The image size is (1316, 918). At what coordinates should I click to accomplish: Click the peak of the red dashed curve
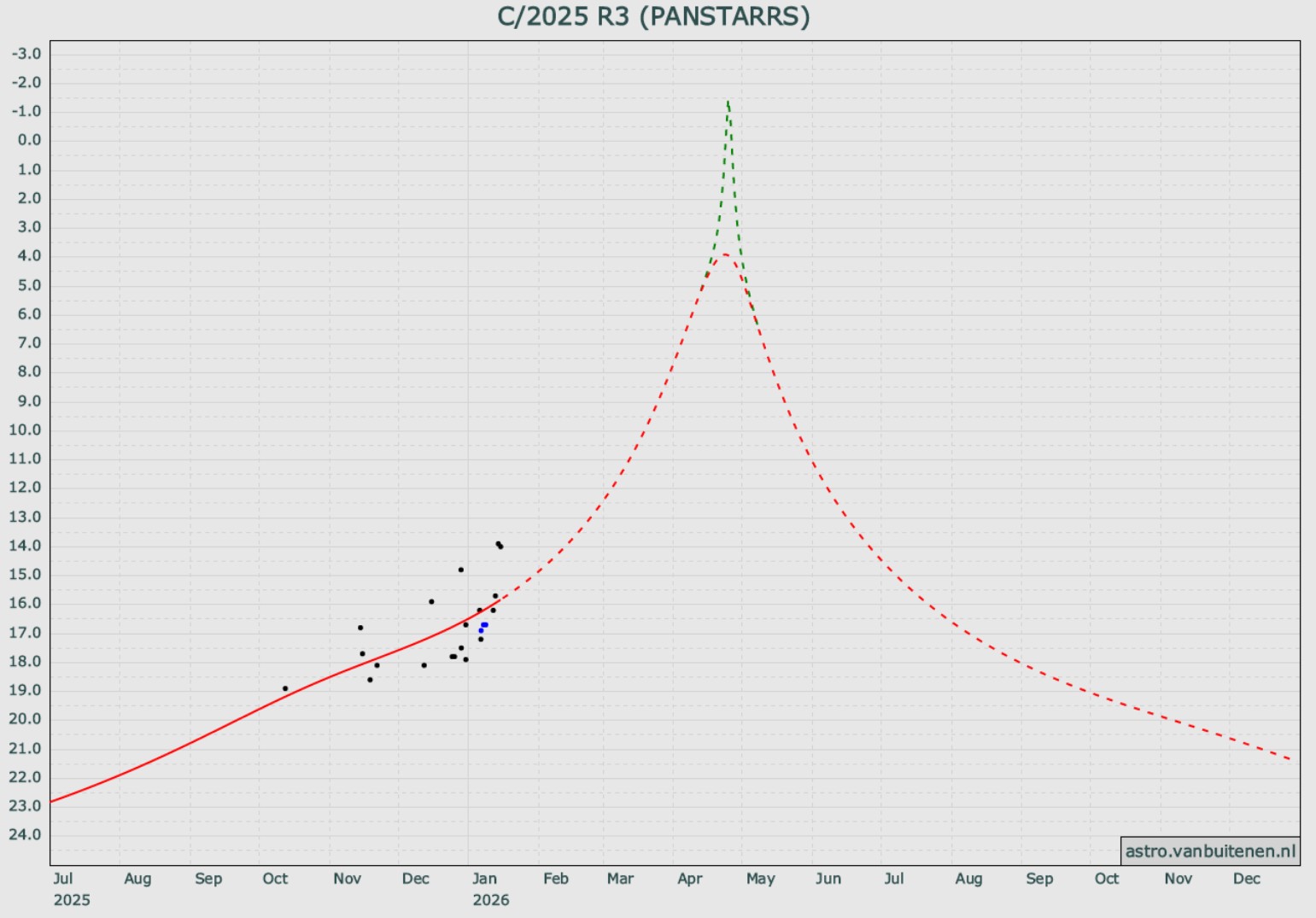coord(724,254)
